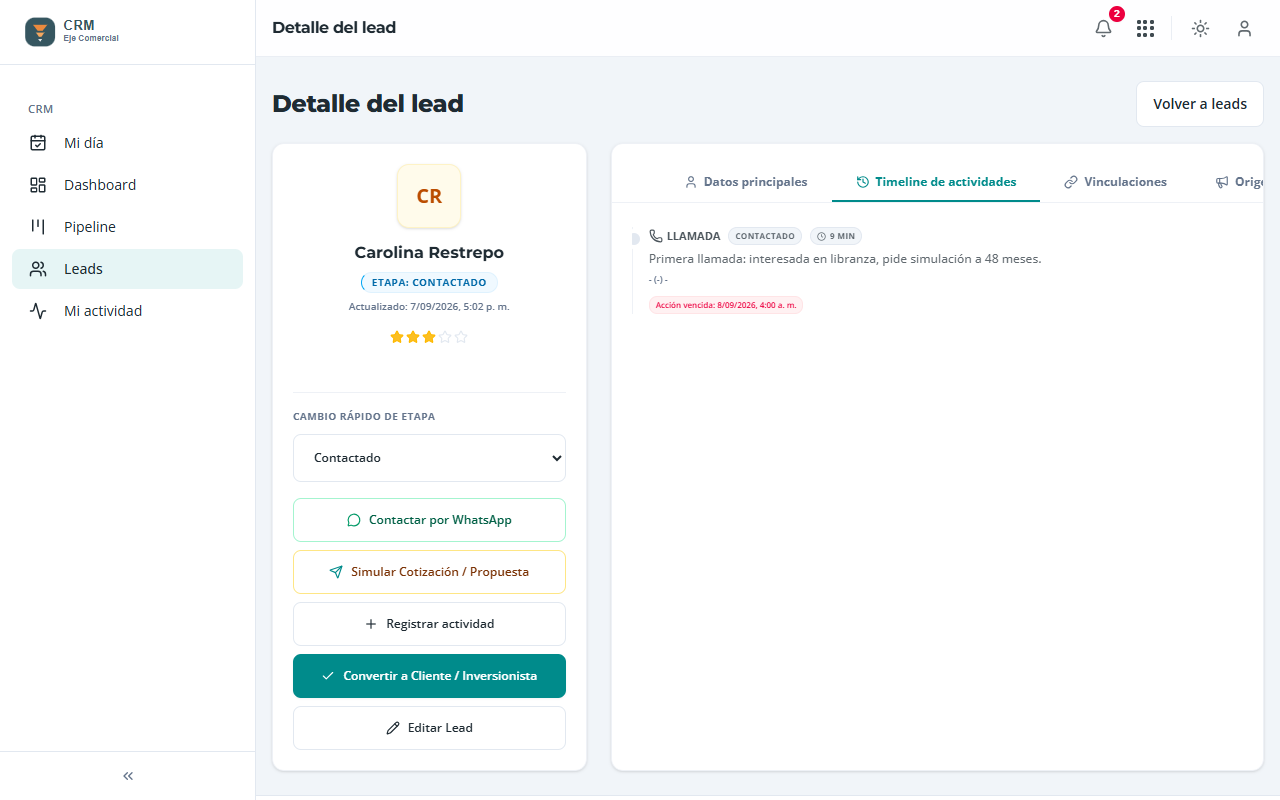Select Timeline de actividades tab

coord(936,182)
